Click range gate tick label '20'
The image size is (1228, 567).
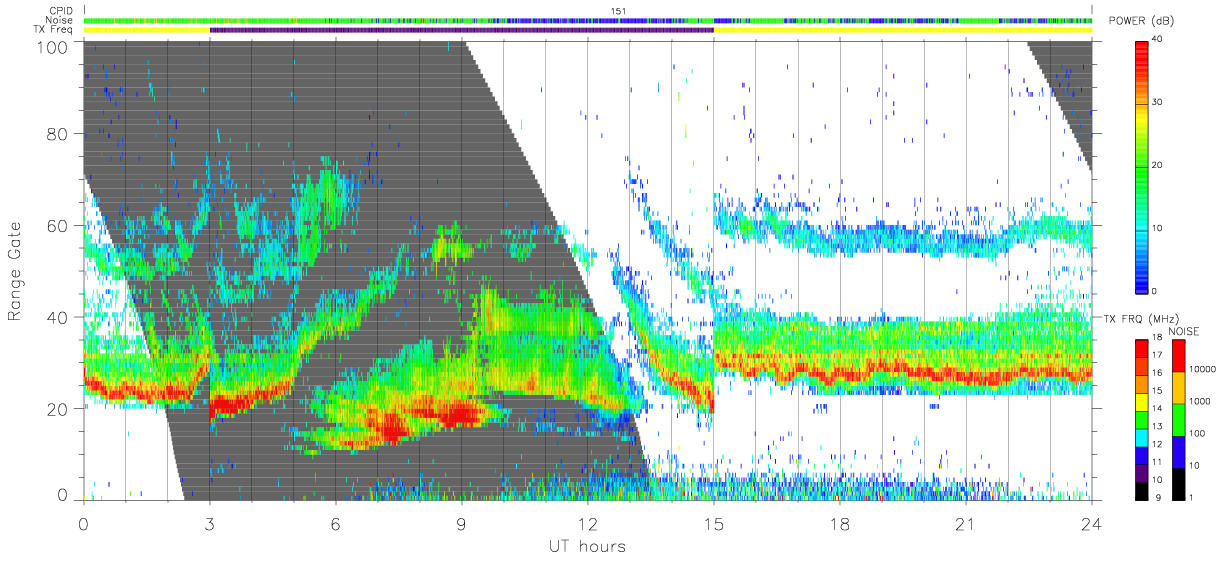[57, 409]
